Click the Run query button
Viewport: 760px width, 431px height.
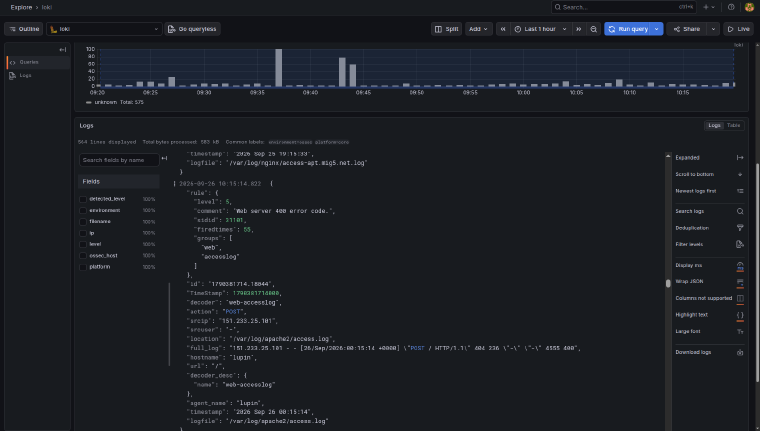pyautogui.click(x=628, y=29)
